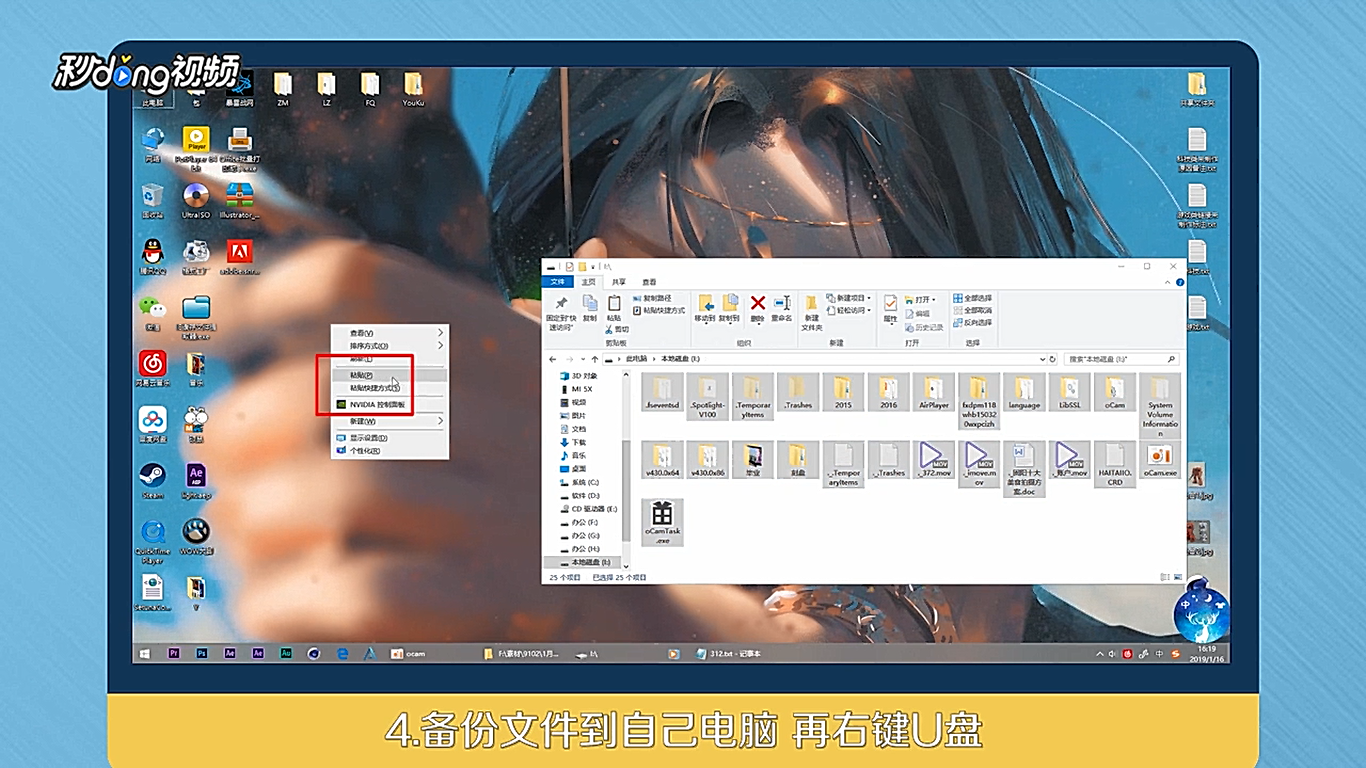Image resolution: width=1366 pixels, height=768 pixels.
Task: Expand the 查看(V) submenu arrow
Action: point(440,333)
